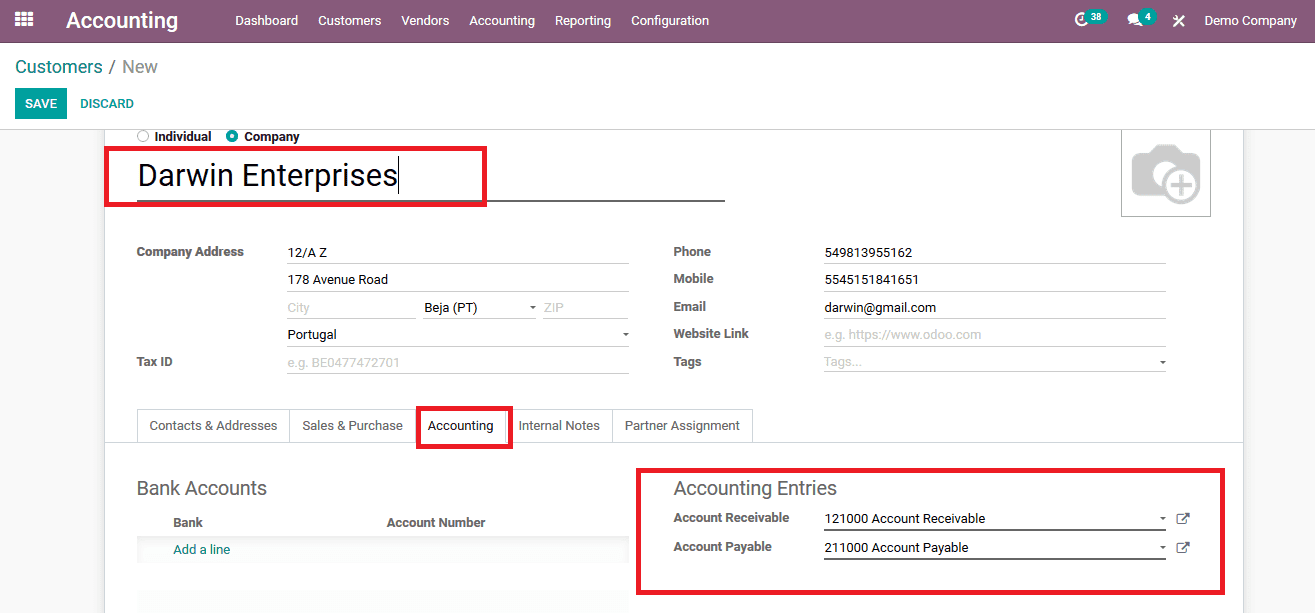The width and height of the screenshot is (1315, 613).
Task: Open the Vendors menu
Action: click(425, 20)
